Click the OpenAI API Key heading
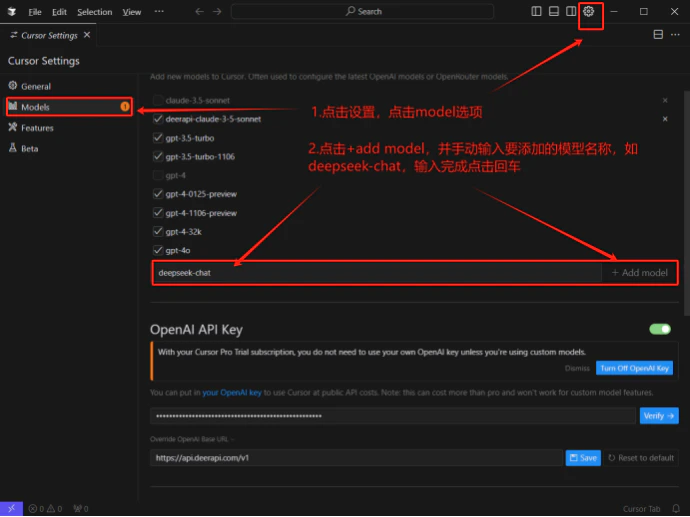Image resolution: width=690 pixels, height=517 pixels. tap(196, 330)
